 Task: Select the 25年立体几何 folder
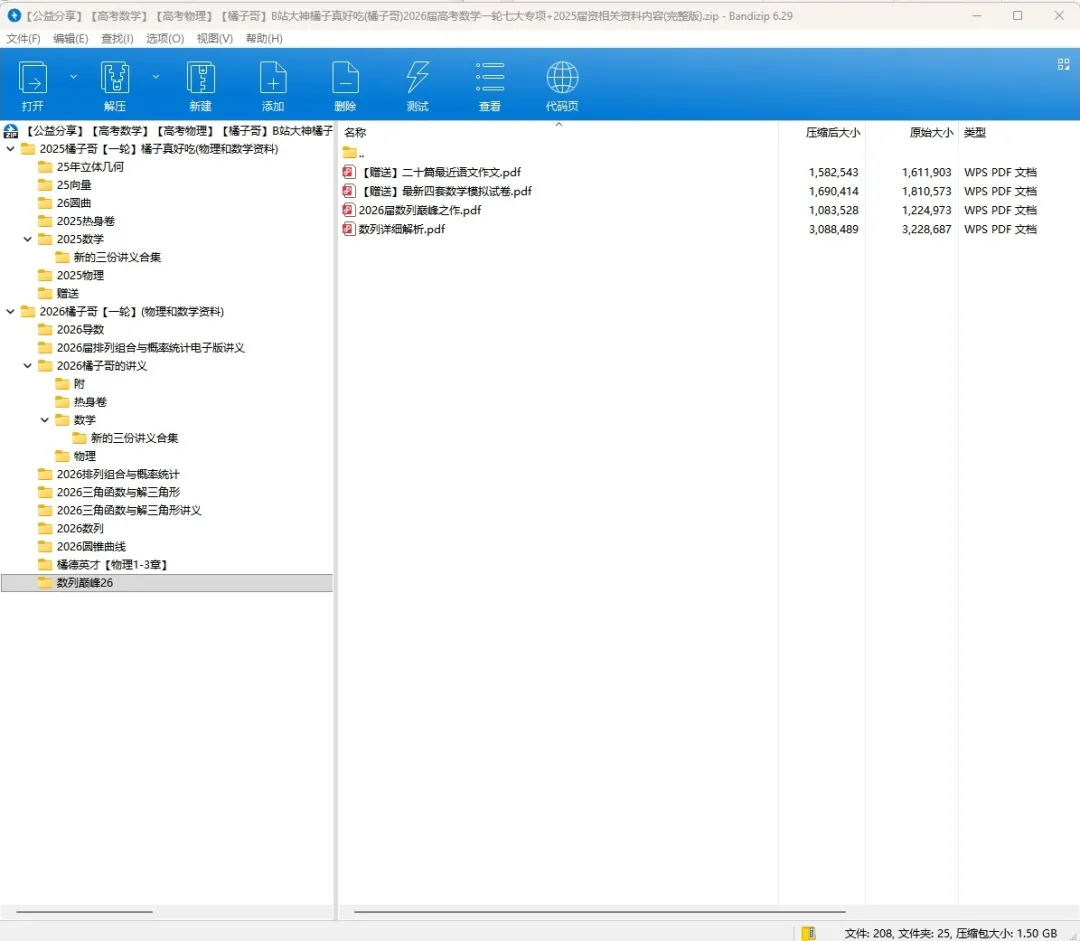pyautogui.click(x=81, y=167)
